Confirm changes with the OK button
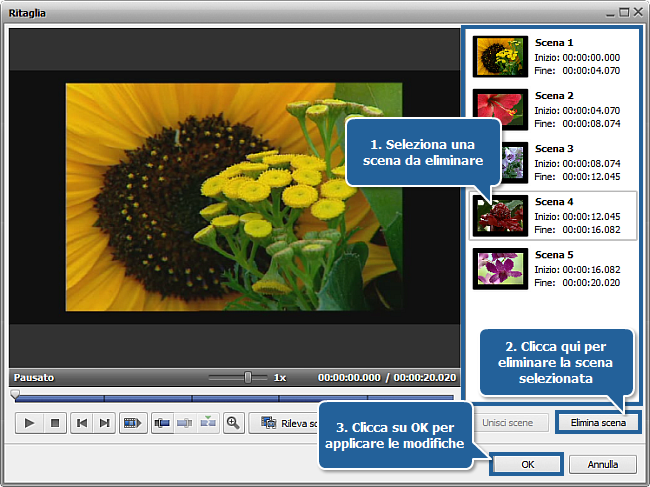Image resolution: width=650 pixels, height=487 pixels. tap(527, 464)
